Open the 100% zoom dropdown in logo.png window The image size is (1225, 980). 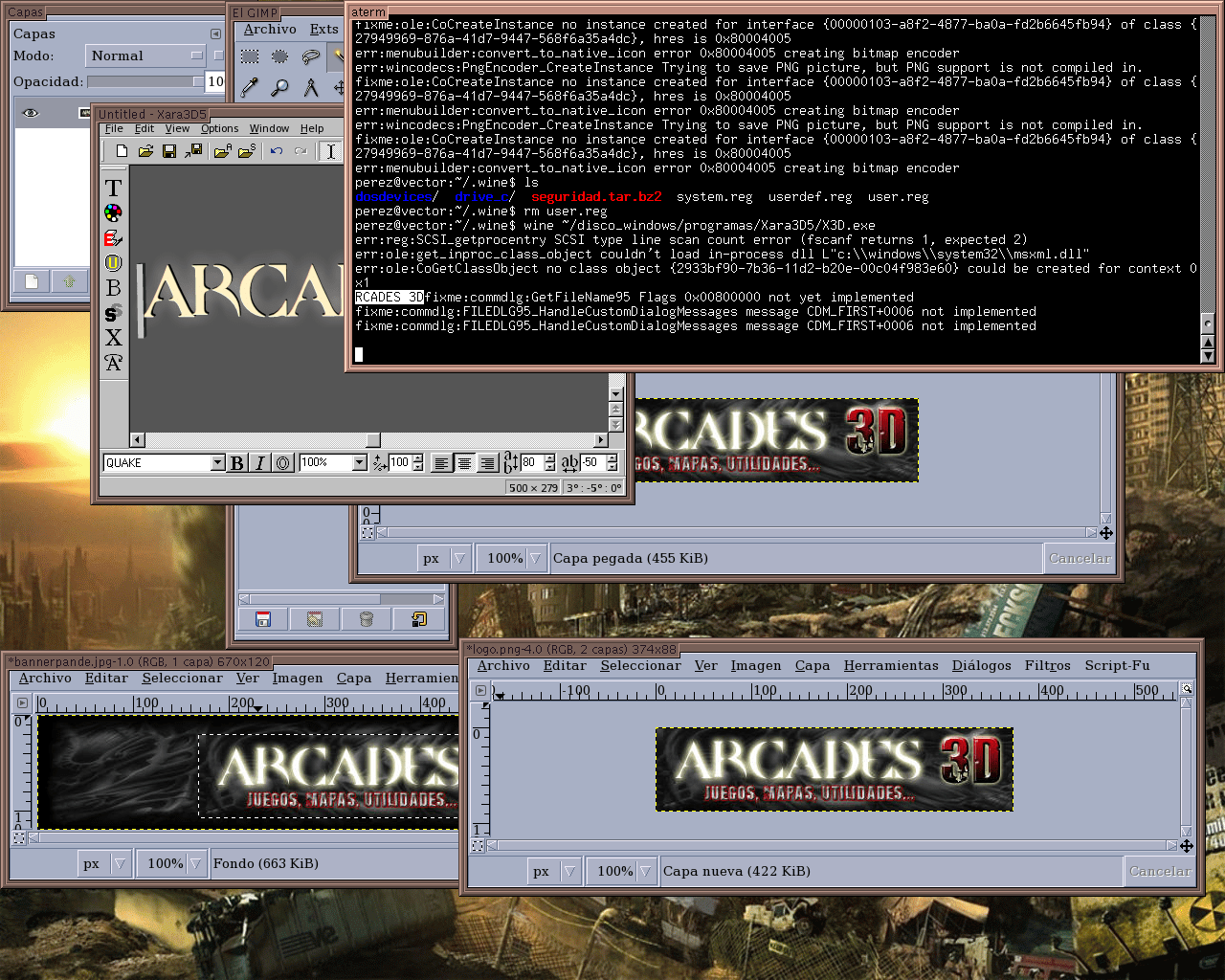[622, 871]
